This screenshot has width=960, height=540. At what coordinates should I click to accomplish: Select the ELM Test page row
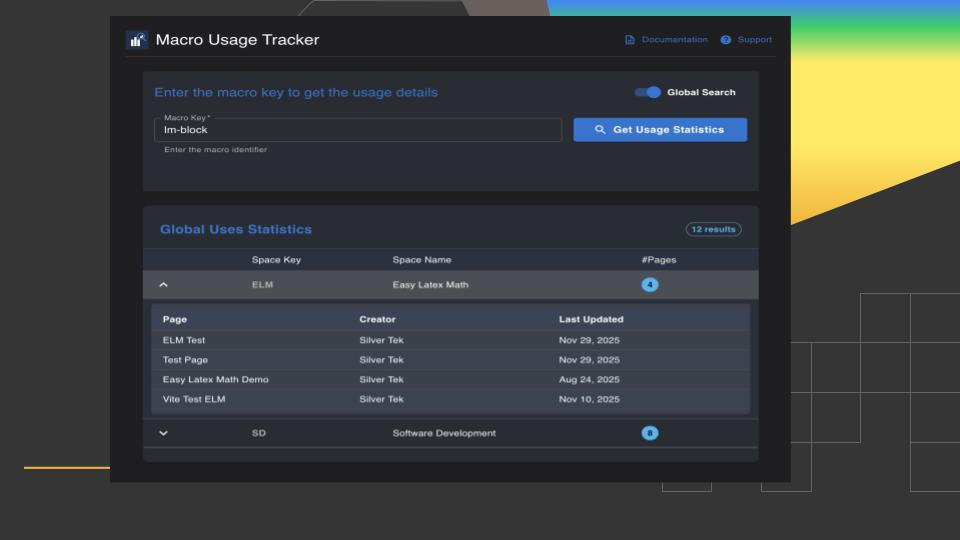point(184,340)
